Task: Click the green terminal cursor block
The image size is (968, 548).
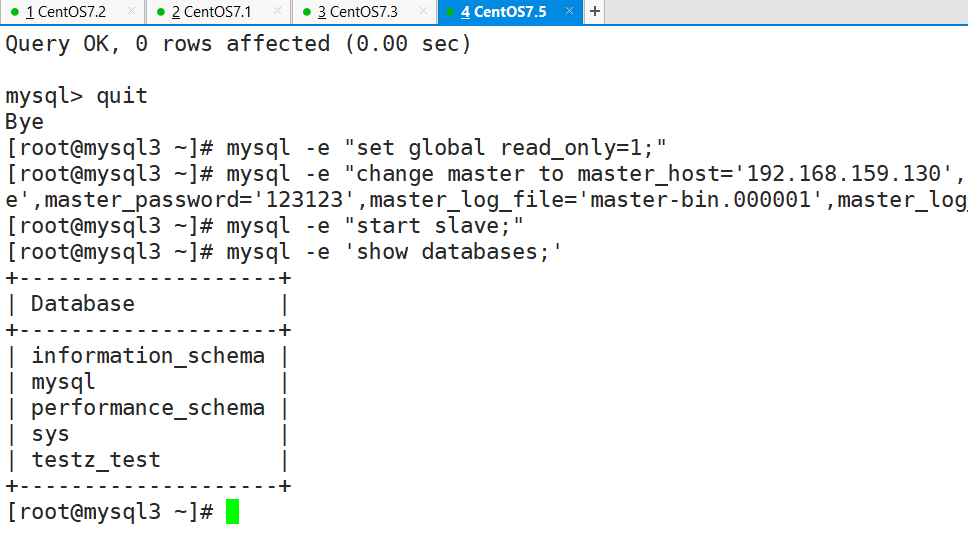Action: [x=233, y=512]
